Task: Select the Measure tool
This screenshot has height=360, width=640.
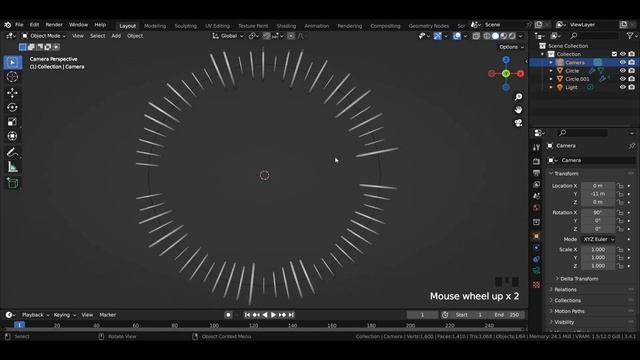Action: pos(12,167)
